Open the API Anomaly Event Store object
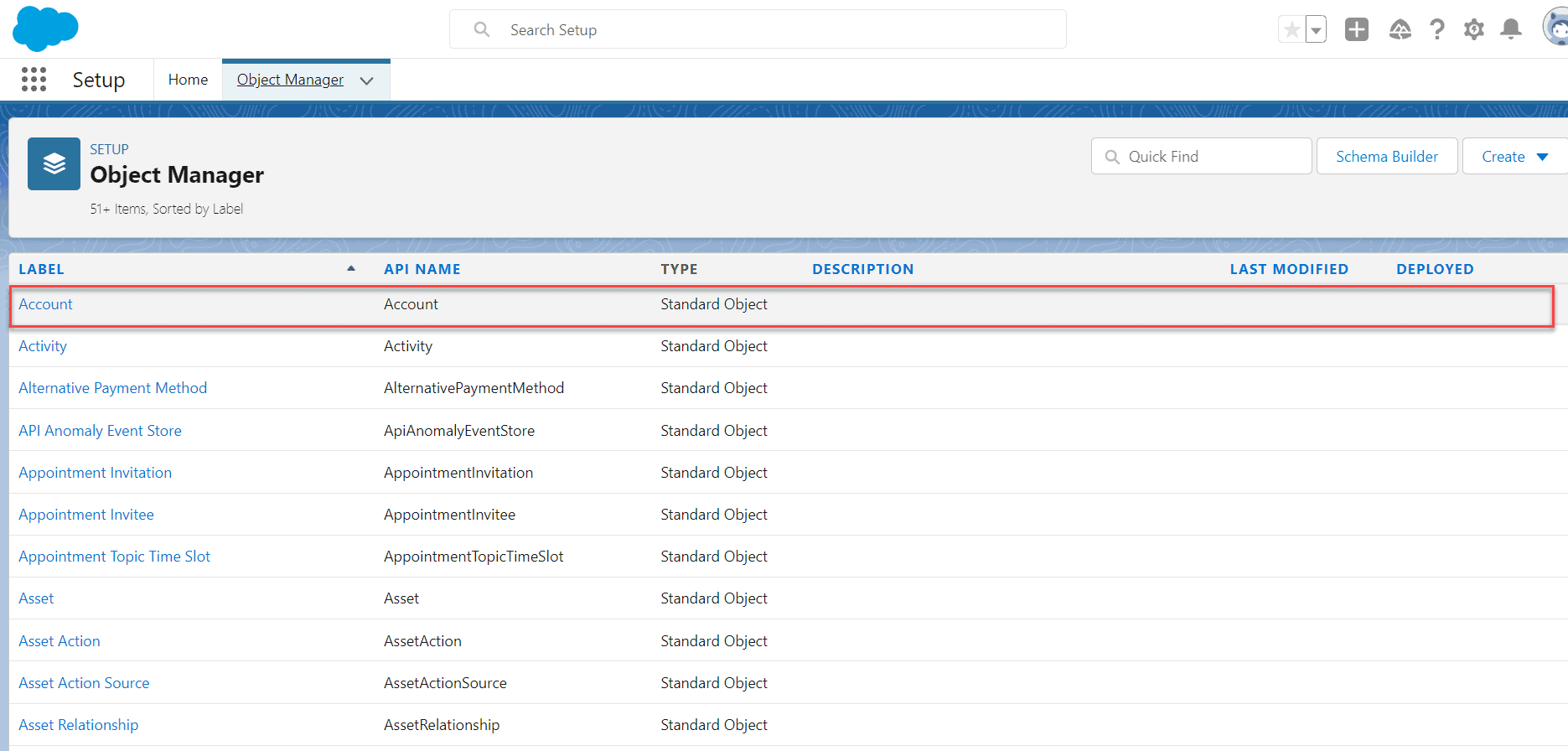Screen dimensions: 1568x751 [100, 431]
